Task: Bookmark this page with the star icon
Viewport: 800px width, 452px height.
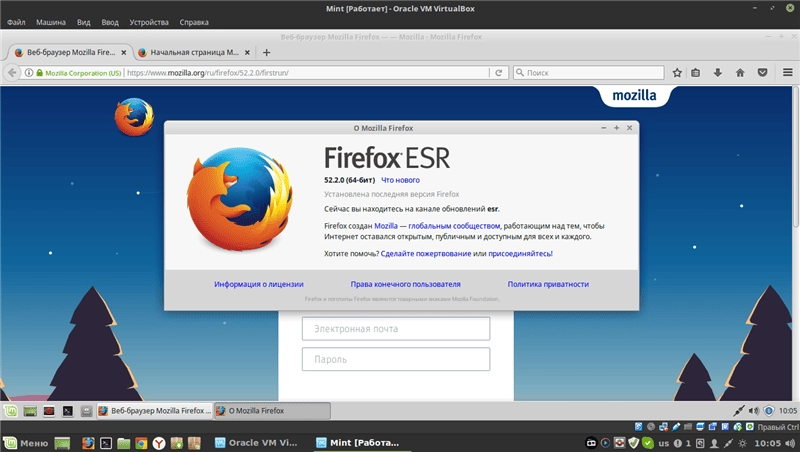Action: (x=677, y=72)
